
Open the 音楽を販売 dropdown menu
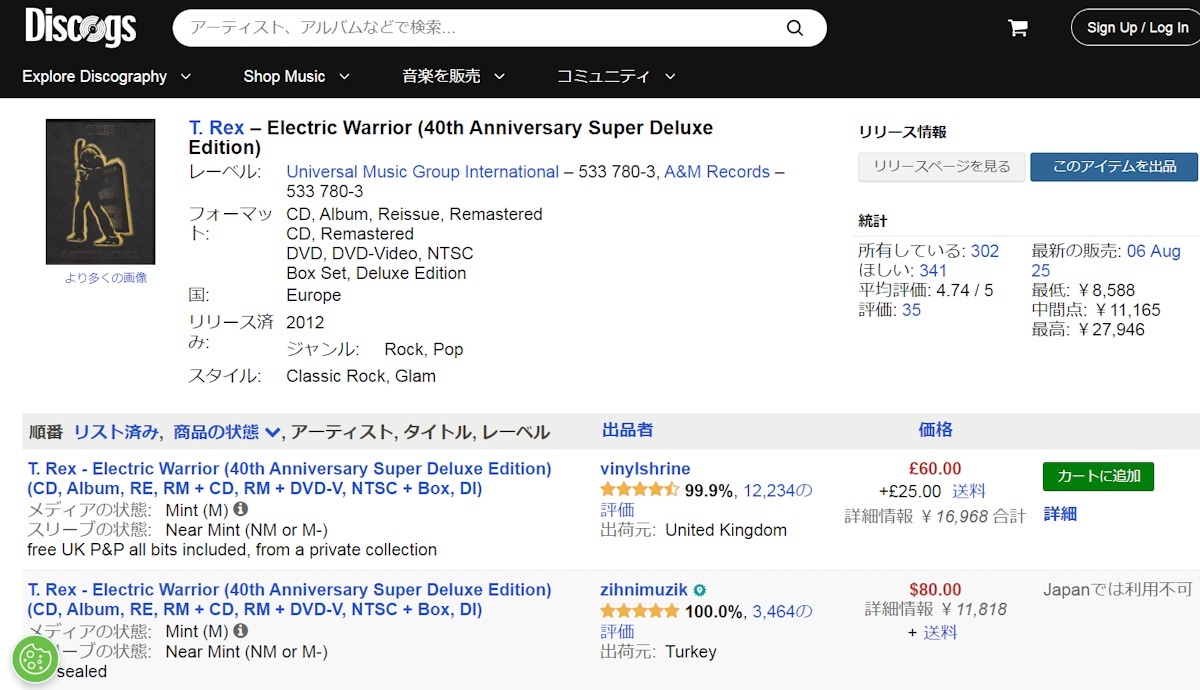tap(453, 76)
